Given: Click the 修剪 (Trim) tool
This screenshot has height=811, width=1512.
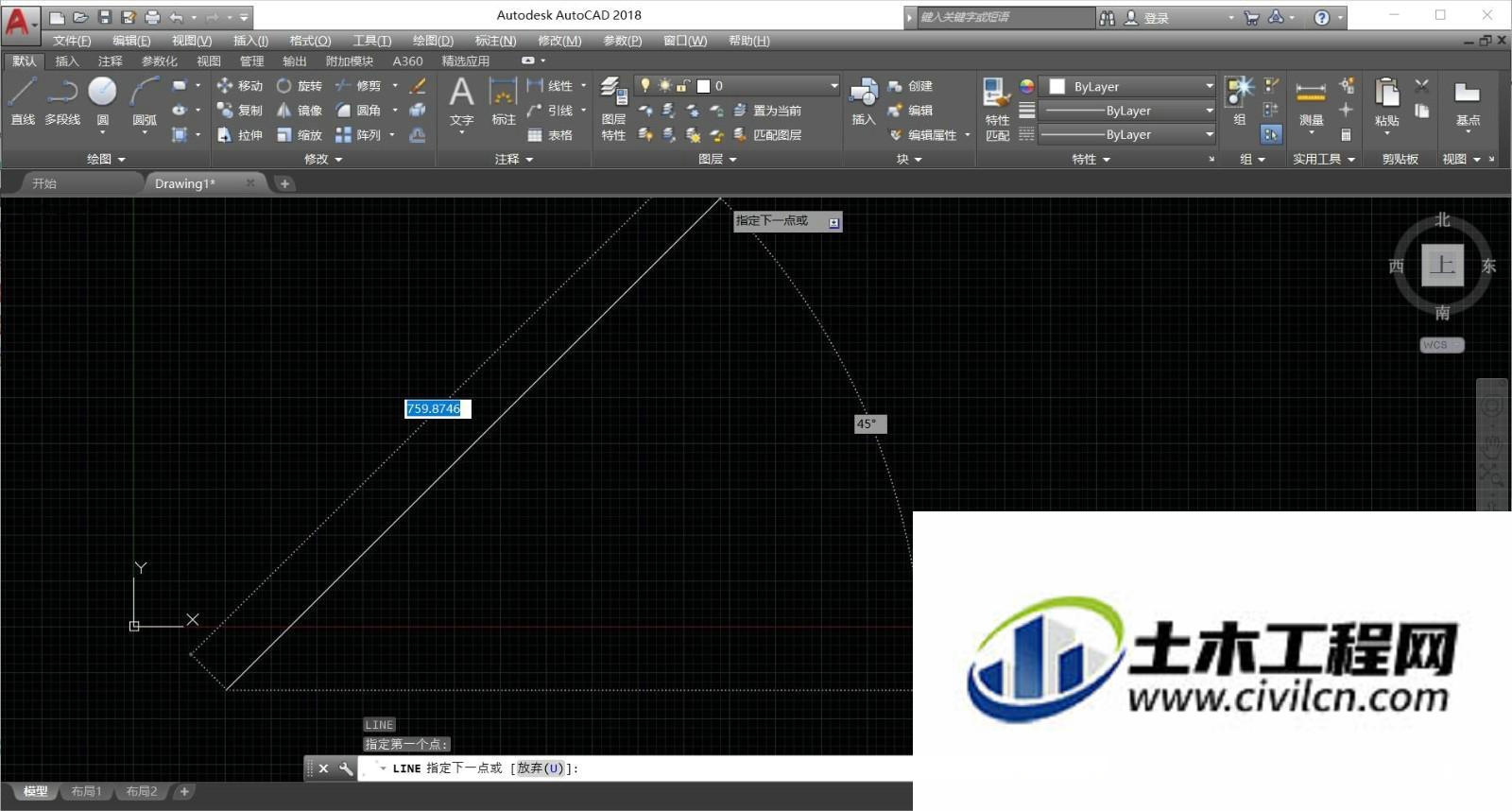Looking at the screenshot, I should pyautogui.click(x=359, y=86).
